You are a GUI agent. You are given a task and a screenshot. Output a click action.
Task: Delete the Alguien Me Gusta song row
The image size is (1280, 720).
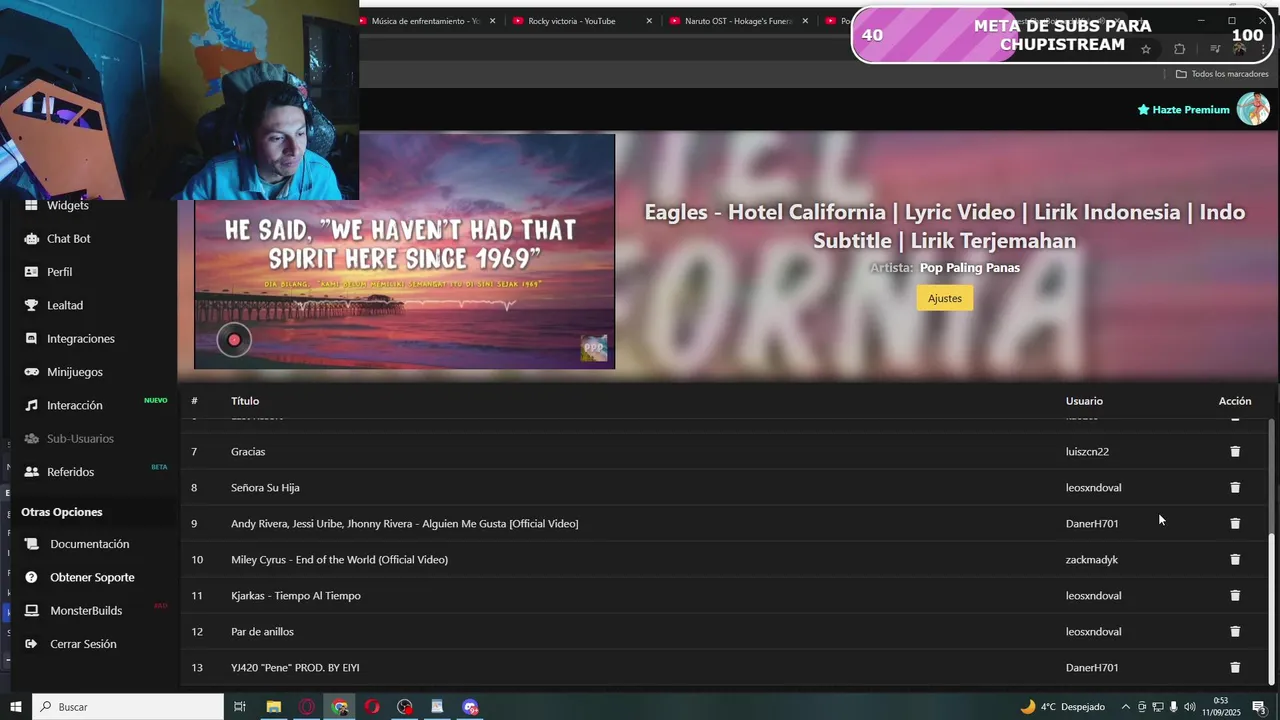1235,523
